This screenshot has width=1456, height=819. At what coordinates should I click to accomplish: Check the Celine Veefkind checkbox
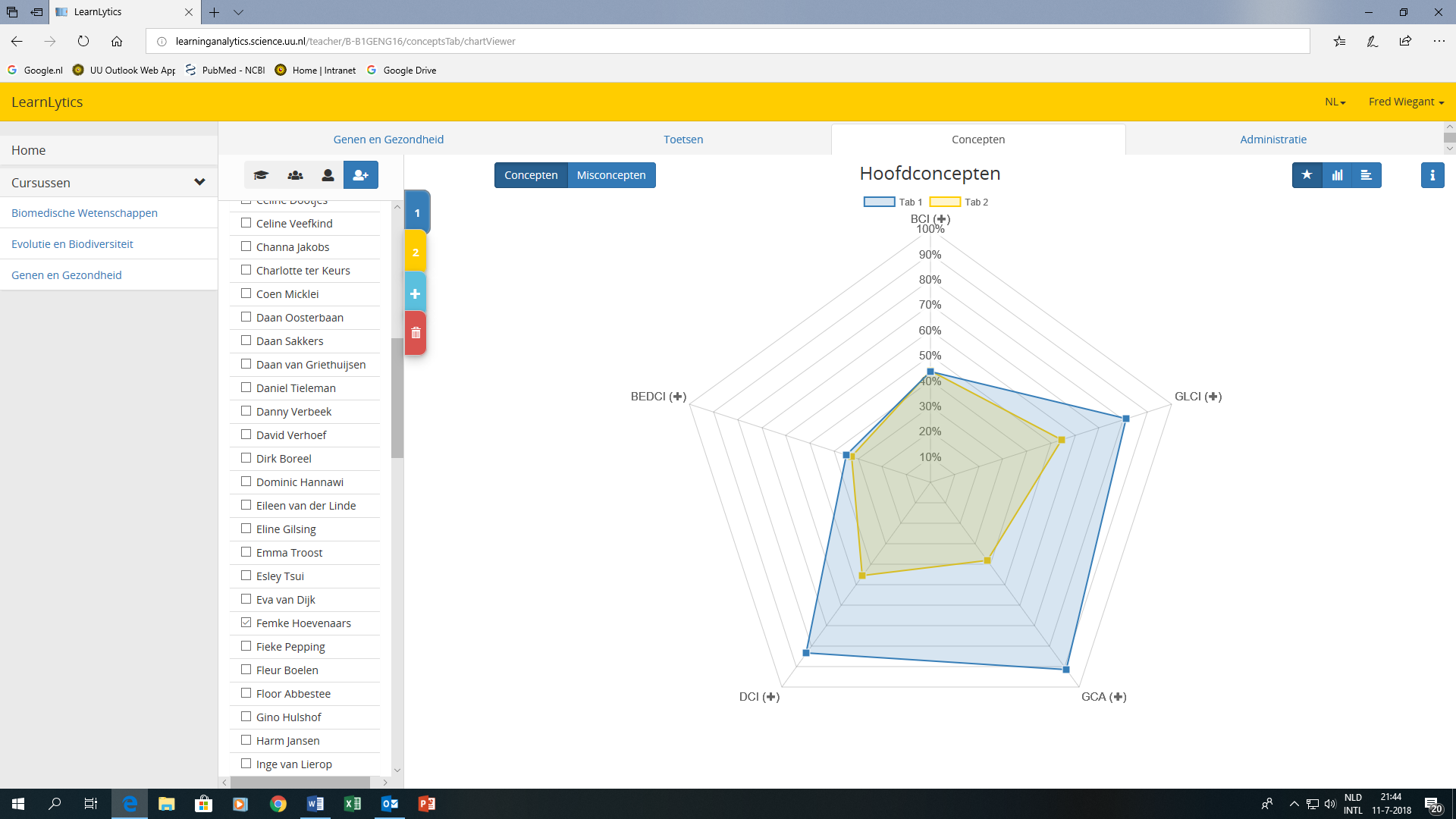click(x=246, y=223)
